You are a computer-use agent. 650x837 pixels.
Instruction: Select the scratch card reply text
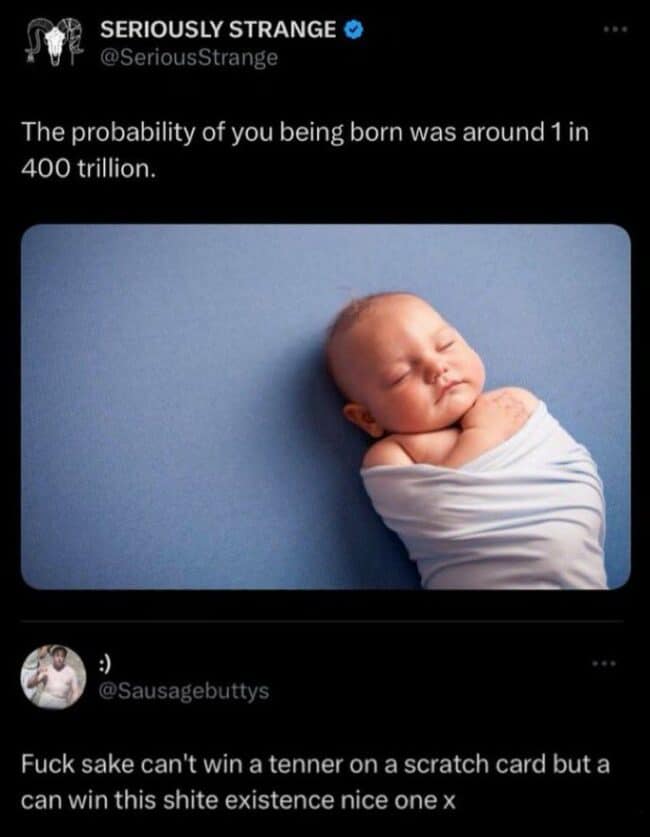[315, 782]
